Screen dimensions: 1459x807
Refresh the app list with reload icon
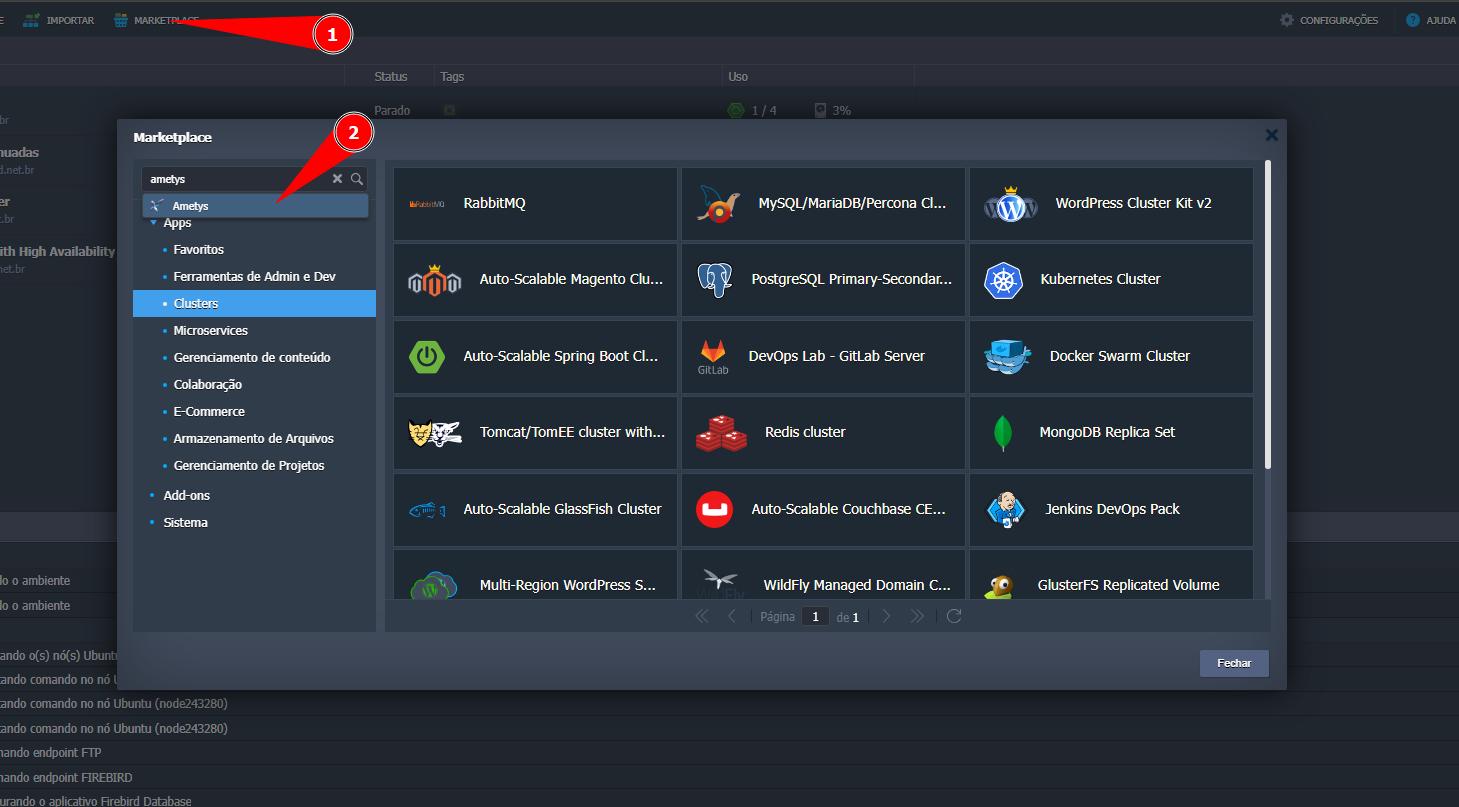(954, 616)
